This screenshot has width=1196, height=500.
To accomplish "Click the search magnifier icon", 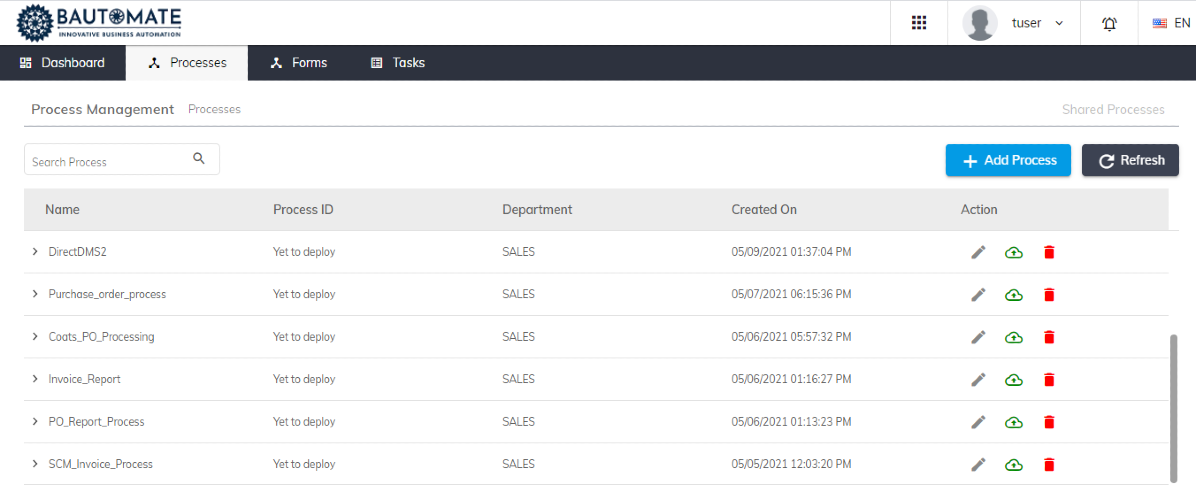I will click(x=199, y=159).
